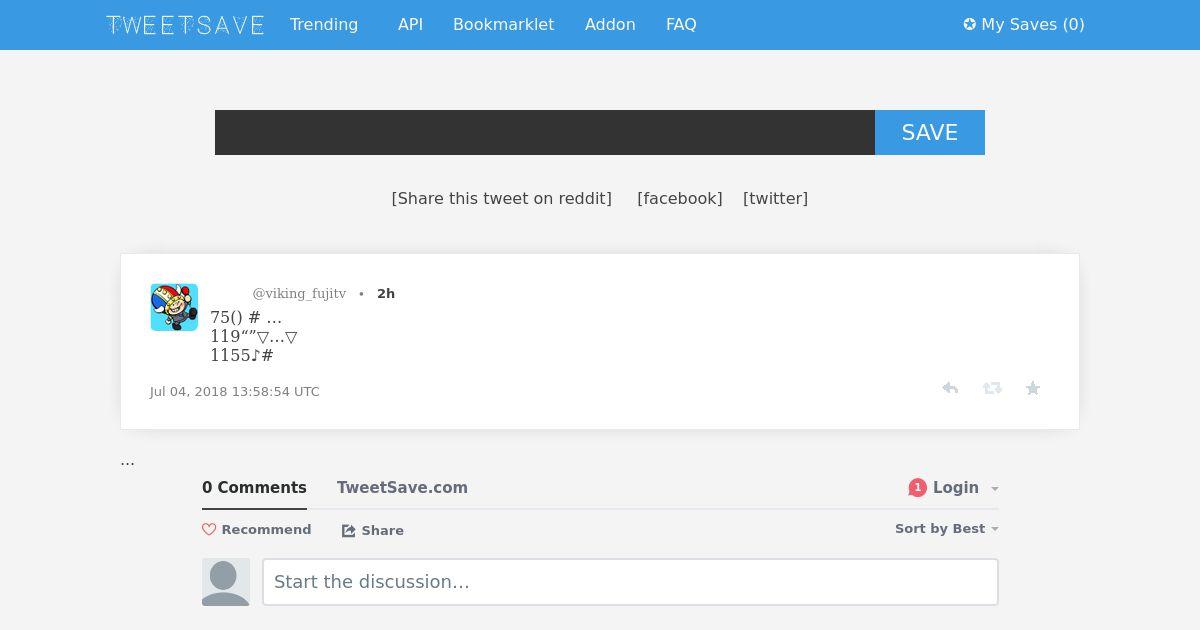Click the viking_fujitv avatar image

(174, 307)
